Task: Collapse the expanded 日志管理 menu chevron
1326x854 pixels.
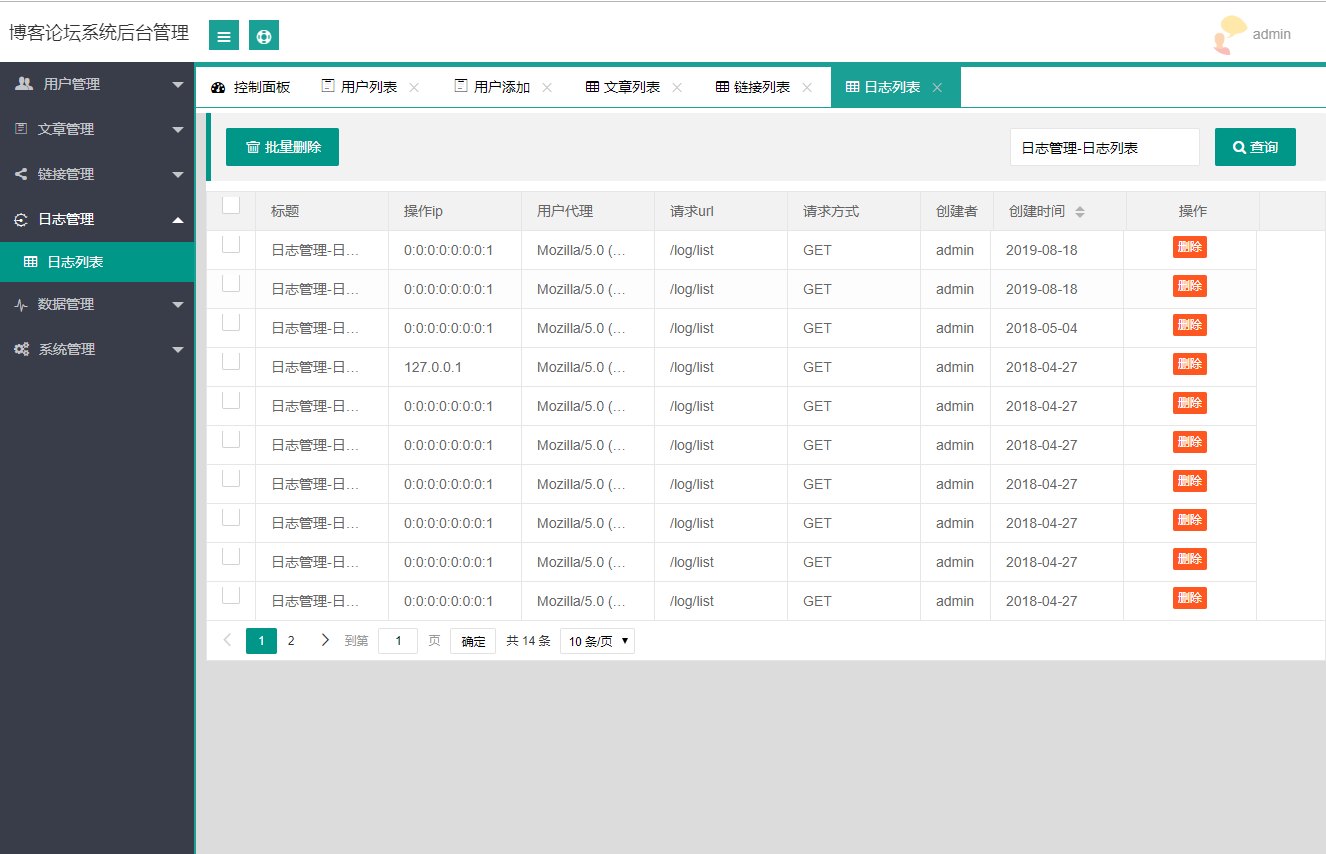Action: [178, 218]
